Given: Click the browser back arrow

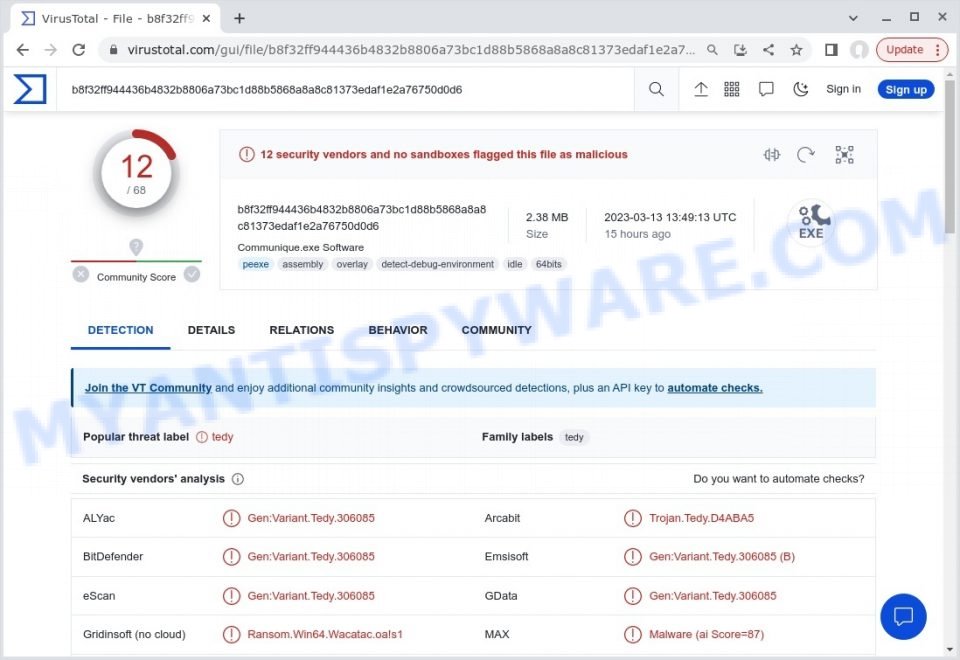Looking at the screenshot, I should pos(23,50).
